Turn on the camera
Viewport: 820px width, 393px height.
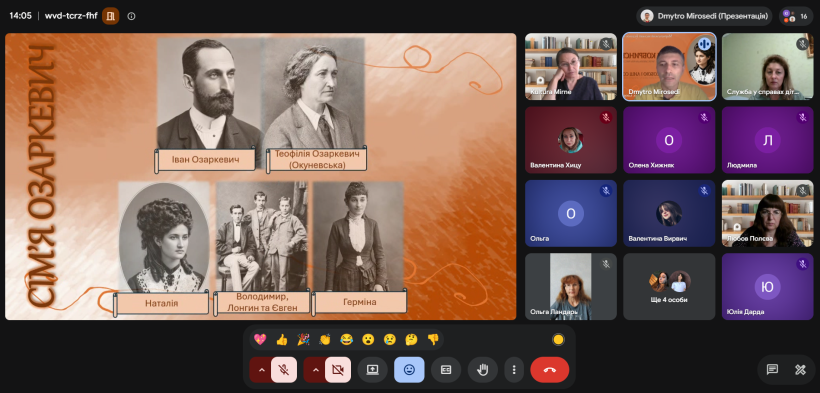point(338,369)
